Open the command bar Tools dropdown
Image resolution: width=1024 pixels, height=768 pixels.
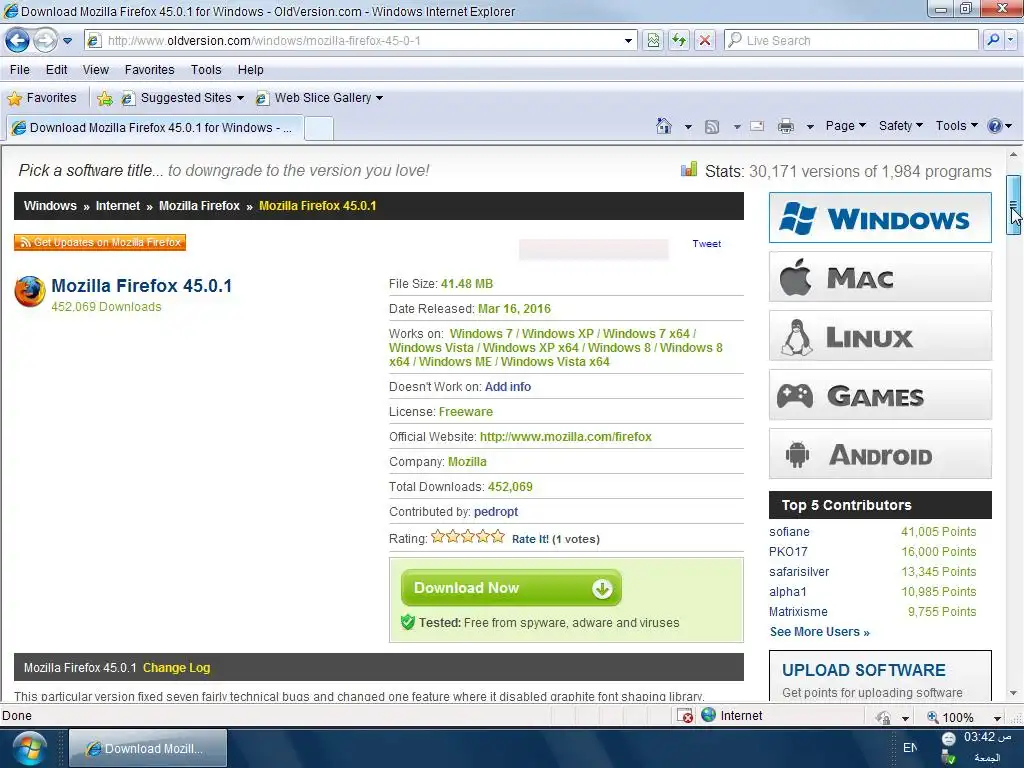pos(956,126)
